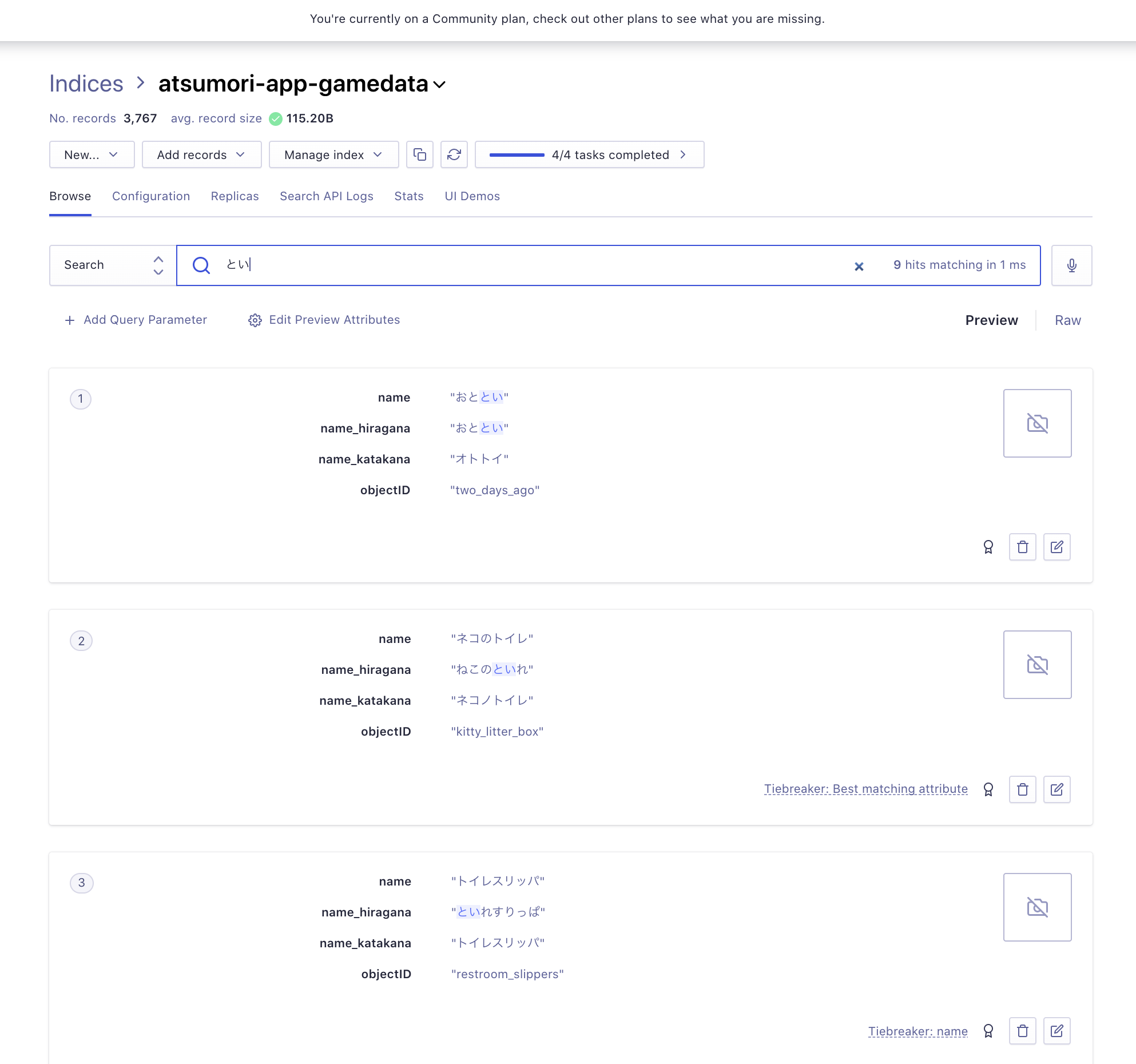Edit the kitty_litter_box record
Screen dimensions: 1136x1064
(x=1056, y=789)
